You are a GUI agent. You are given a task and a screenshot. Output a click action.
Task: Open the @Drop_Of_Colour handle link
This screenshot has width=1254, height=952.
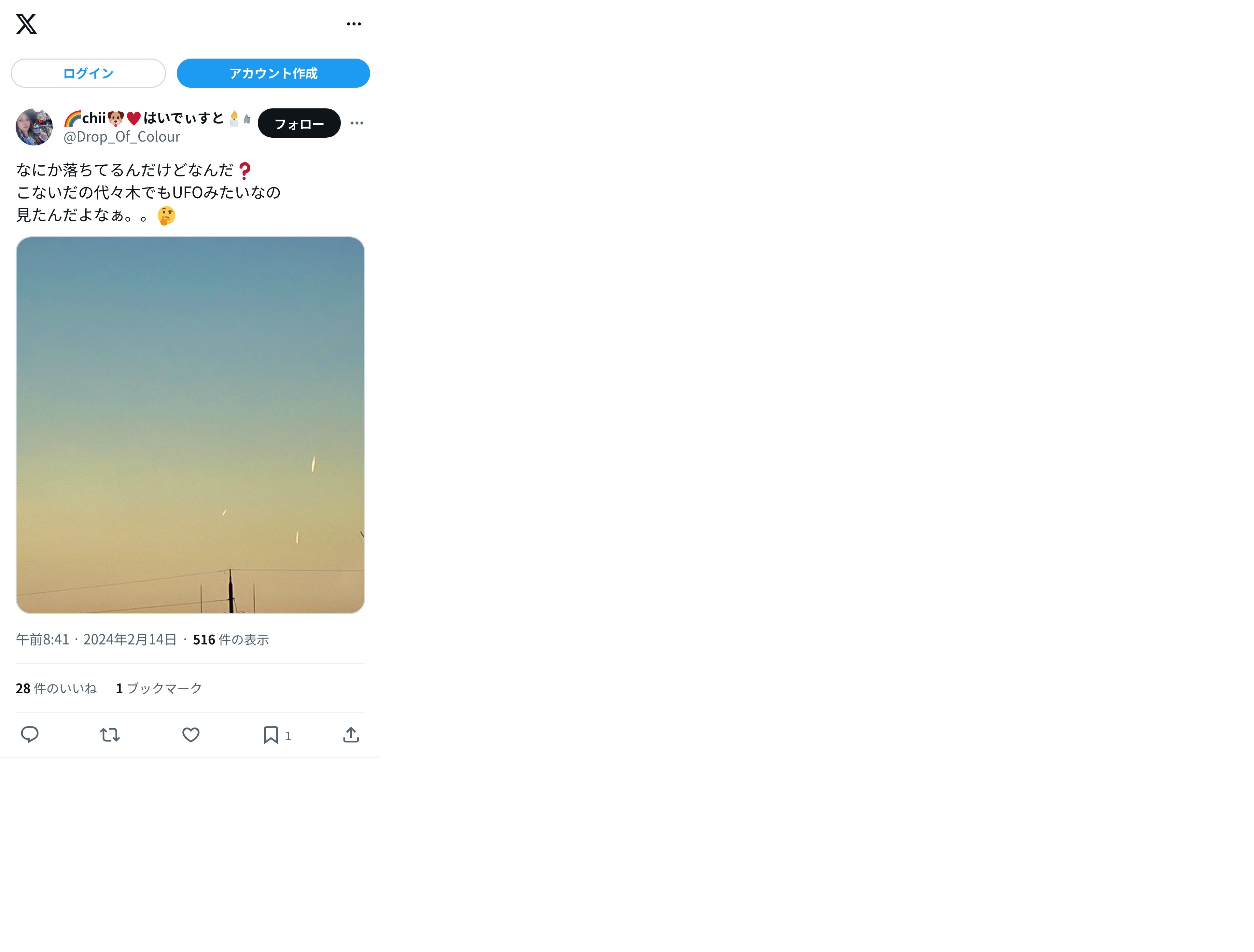pyautogui.click(x=122, y=137)
